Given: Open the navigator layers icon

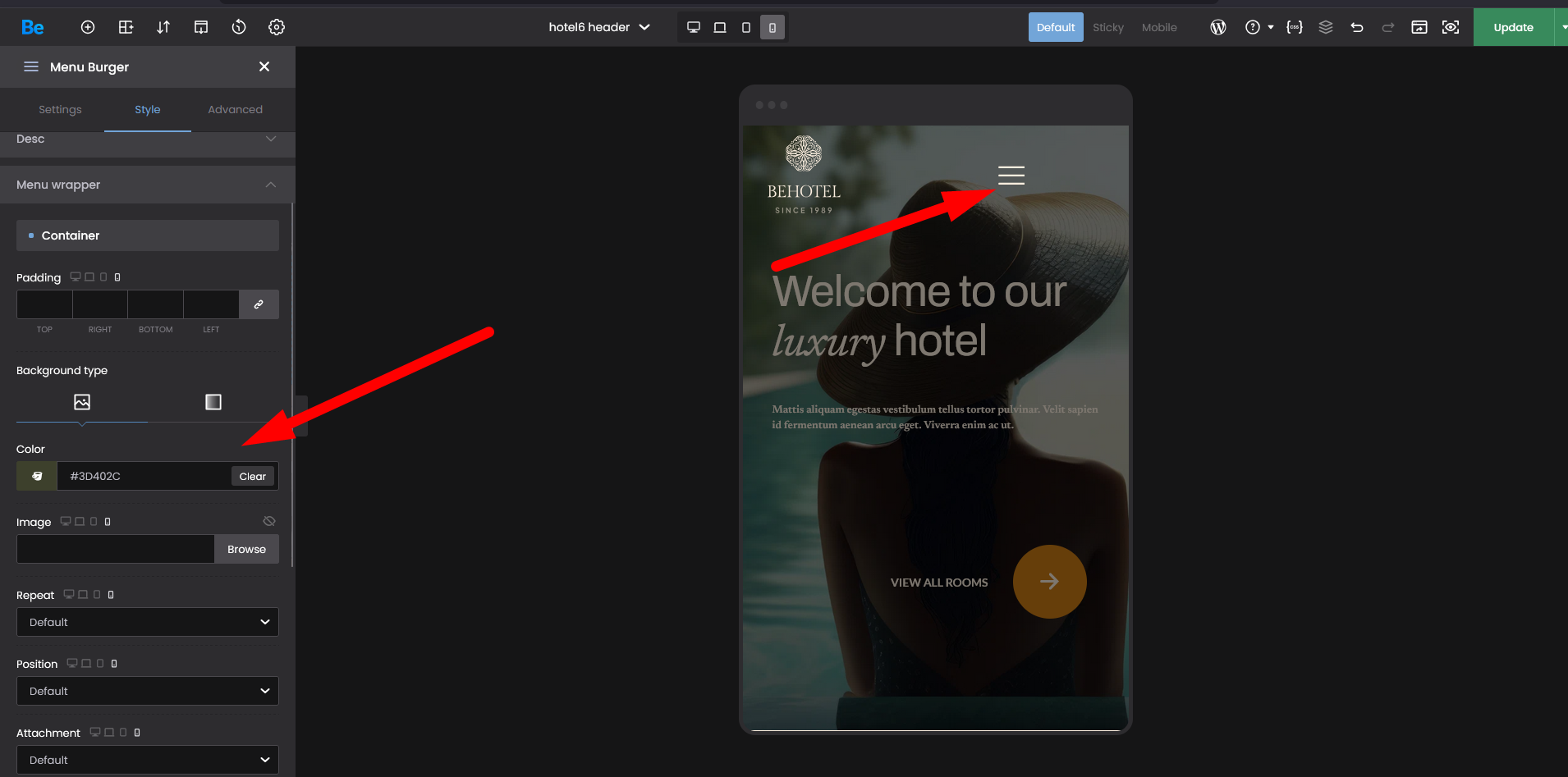Looking at the screenshot, I should (1326, 27).
